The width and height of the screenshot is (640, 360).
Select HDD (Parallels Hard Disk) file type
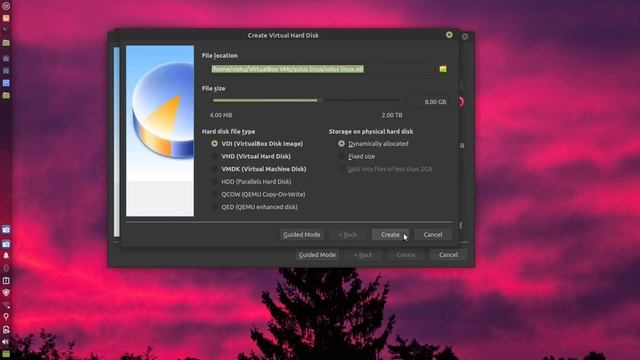(251, 182)
